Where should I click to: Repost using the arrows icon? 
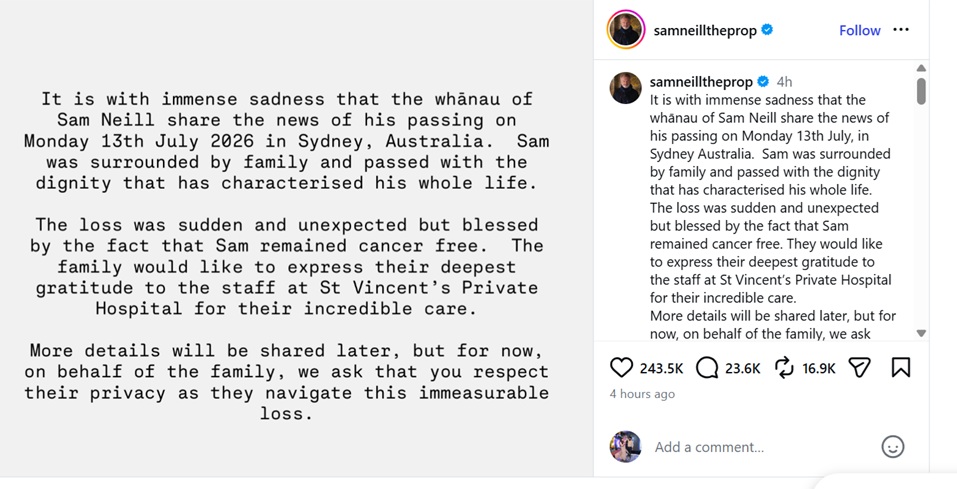(784, 368)
